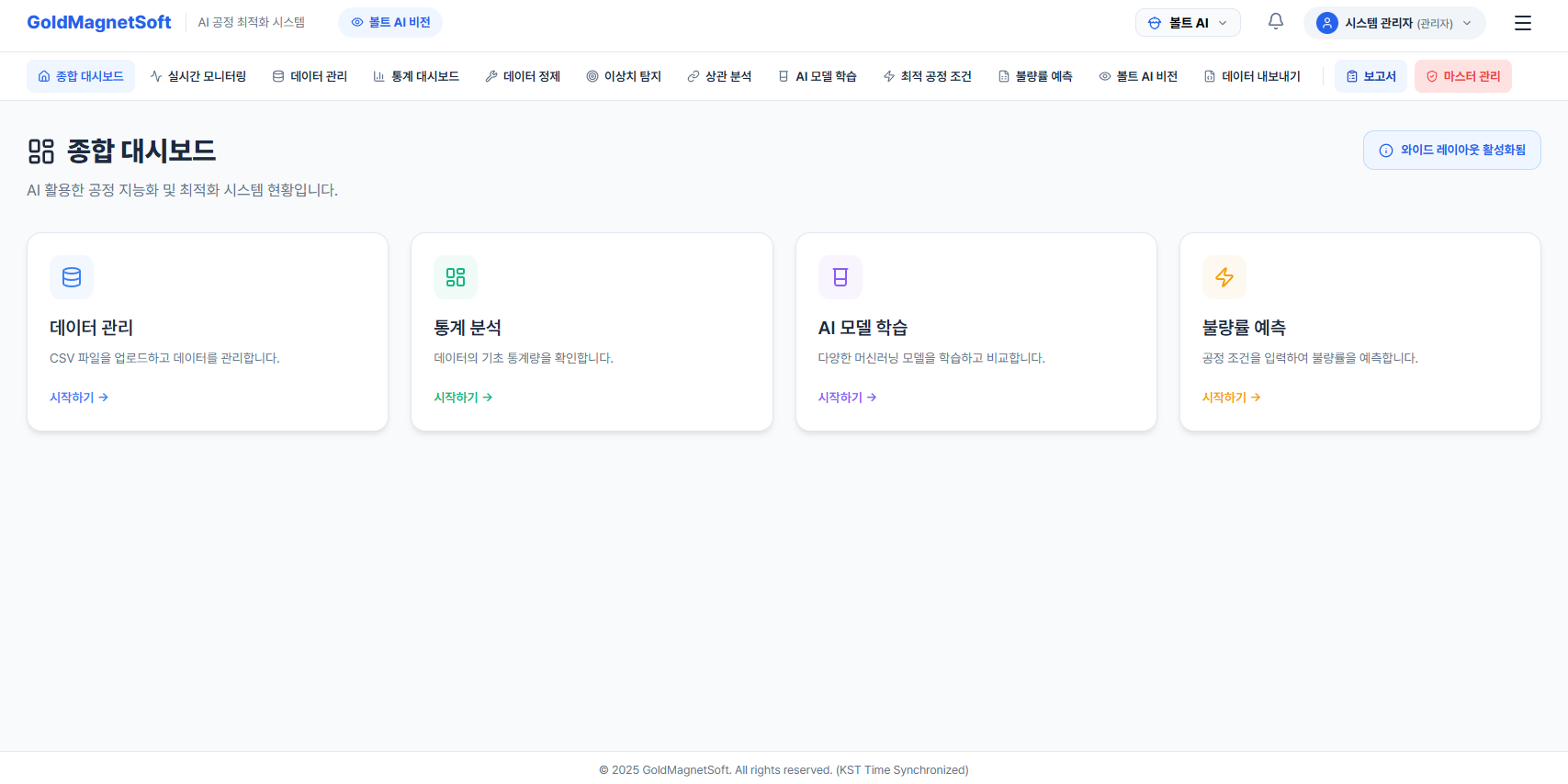The height and width of the screenshot is (784, 1568).
Task: Click the 볼트 AI 비전 header badge
Action: pyautogui.click(x=390, y=22)
